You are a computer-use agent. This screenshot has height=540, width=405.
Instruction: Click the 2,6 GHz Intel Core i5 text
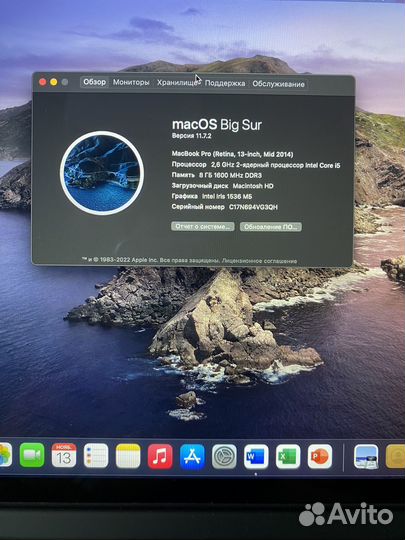click(276, 165)
